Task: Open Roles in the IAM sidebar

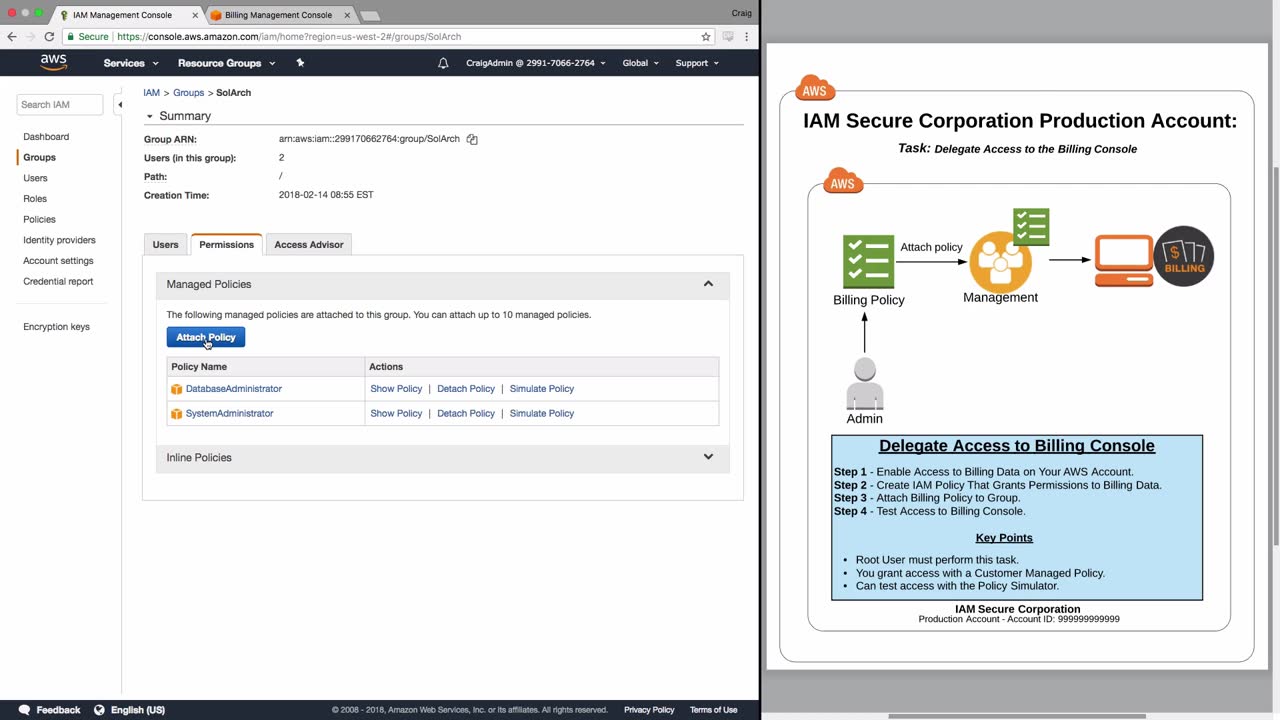Action: click(x=35, y=199)
